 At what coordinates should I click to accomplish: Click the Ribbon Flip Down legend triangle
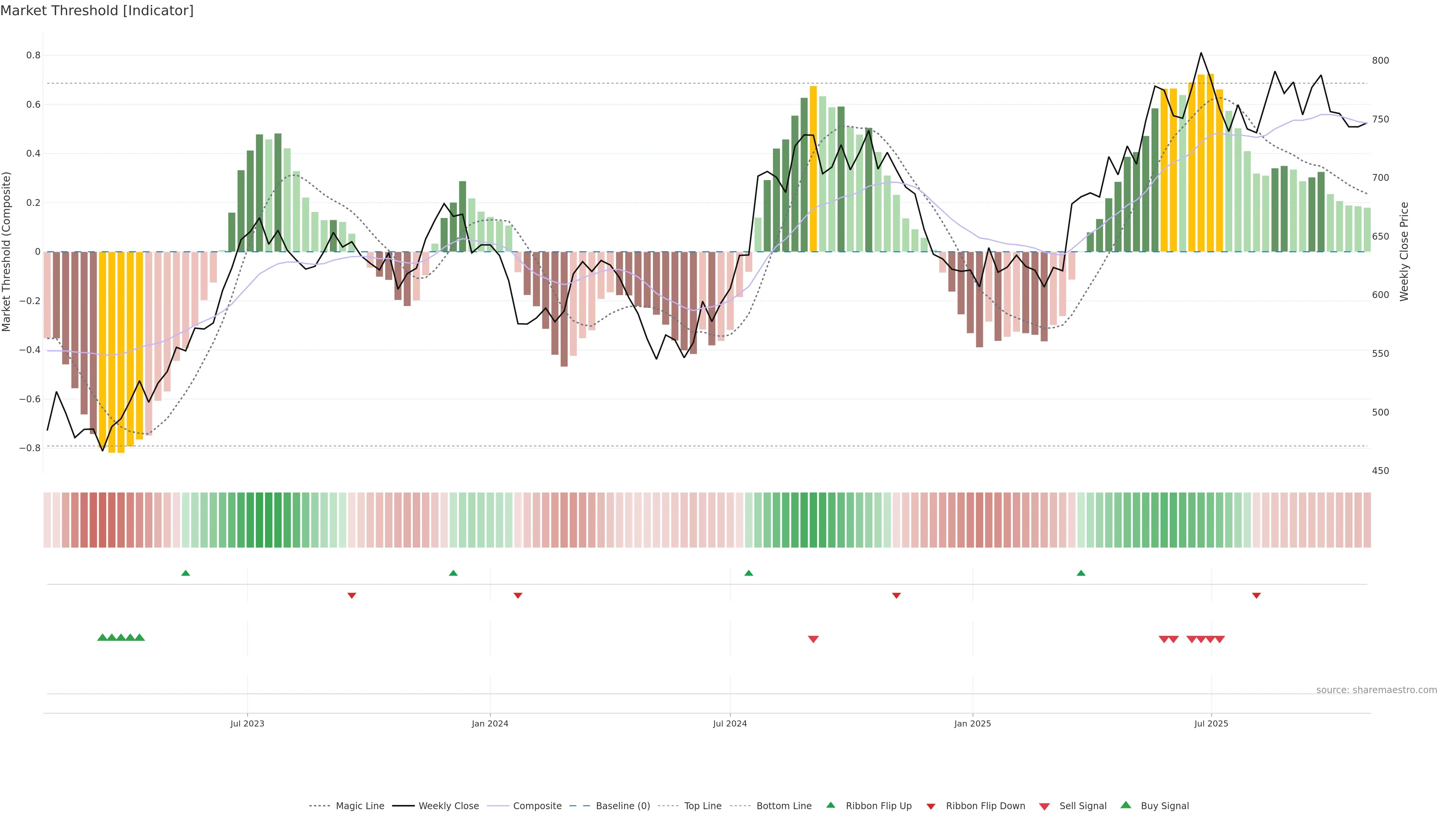[931, 806]
